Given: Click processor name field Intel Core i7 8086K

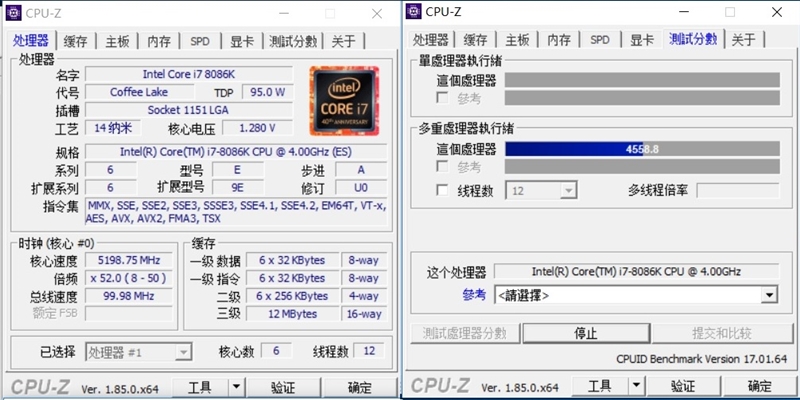Looking at the screenshot, I should [189, 74].
